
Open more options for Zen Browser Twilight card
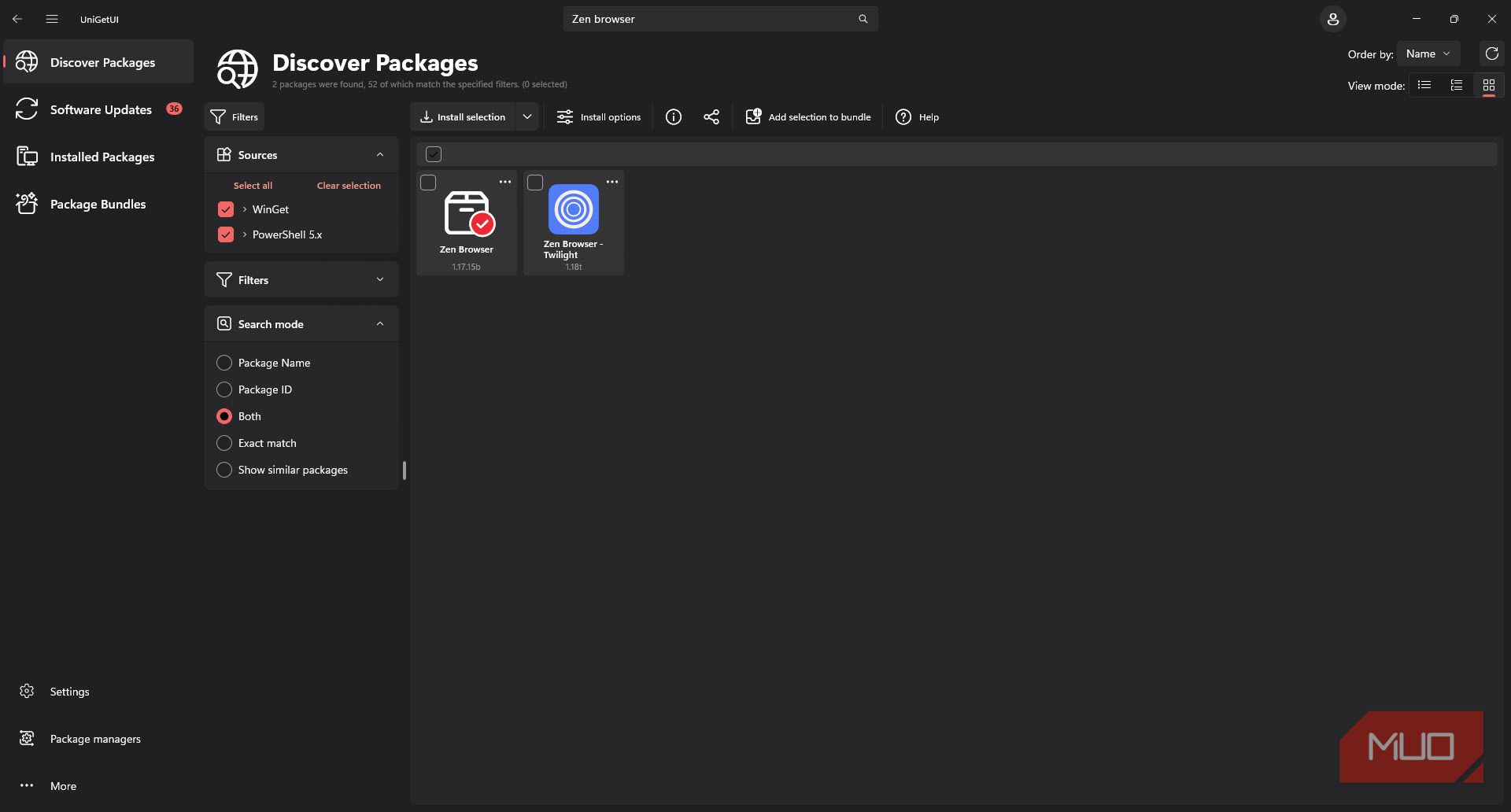click(x=612, y=182)
